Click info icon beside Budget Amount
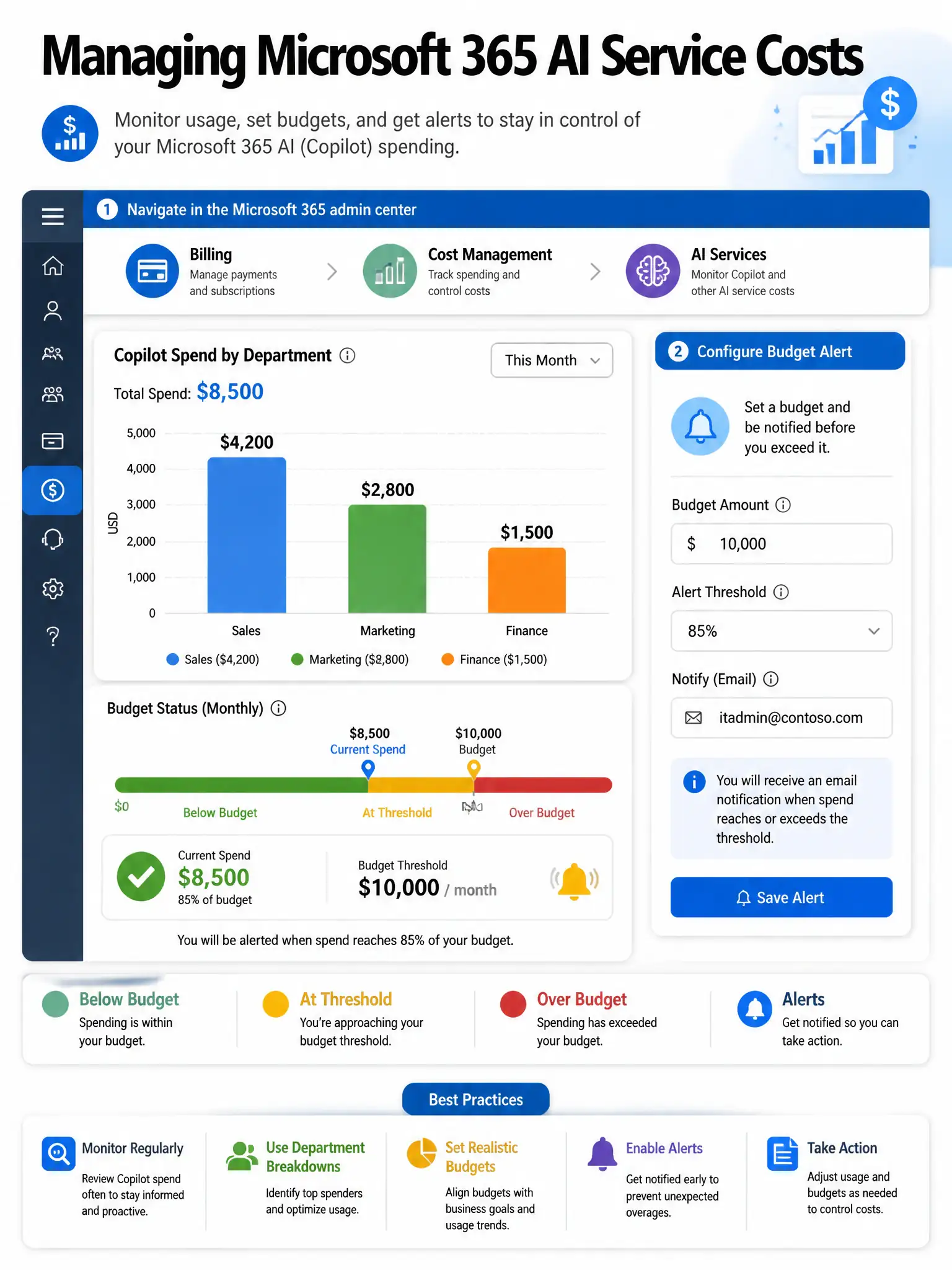The width and height of the screenshot is (952, 1270). [x=783, y=505]
